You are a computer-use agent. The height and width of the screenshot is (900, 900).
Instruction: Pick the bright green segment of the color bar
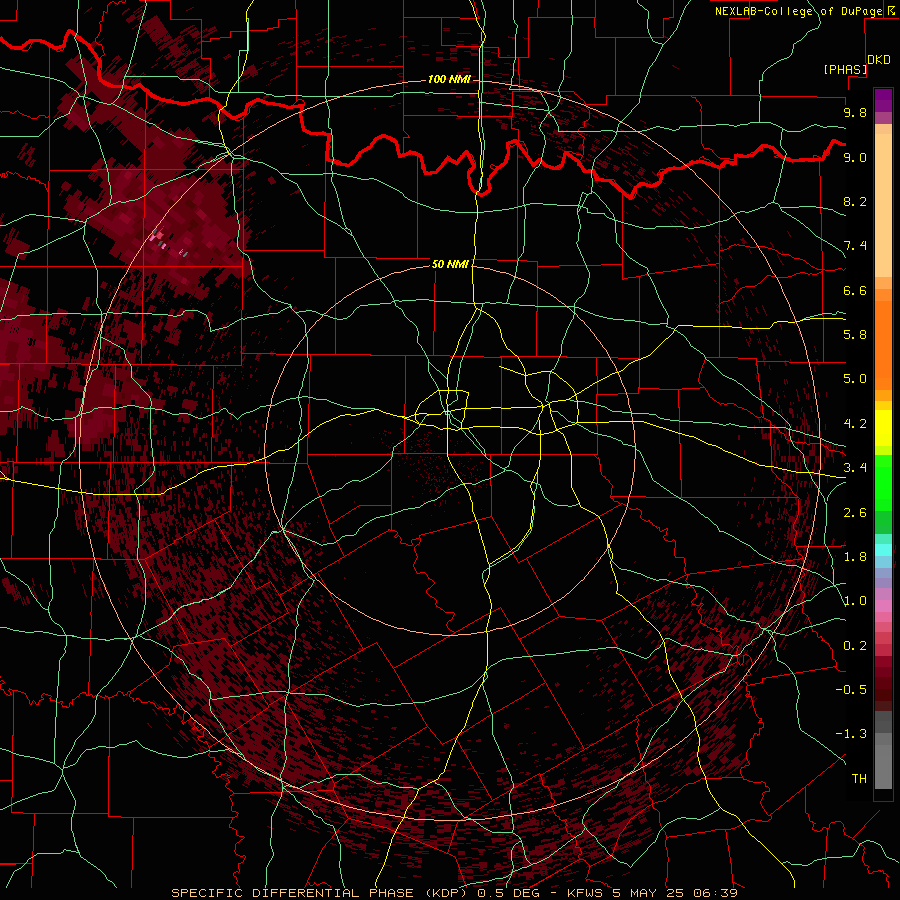[883, 483]
